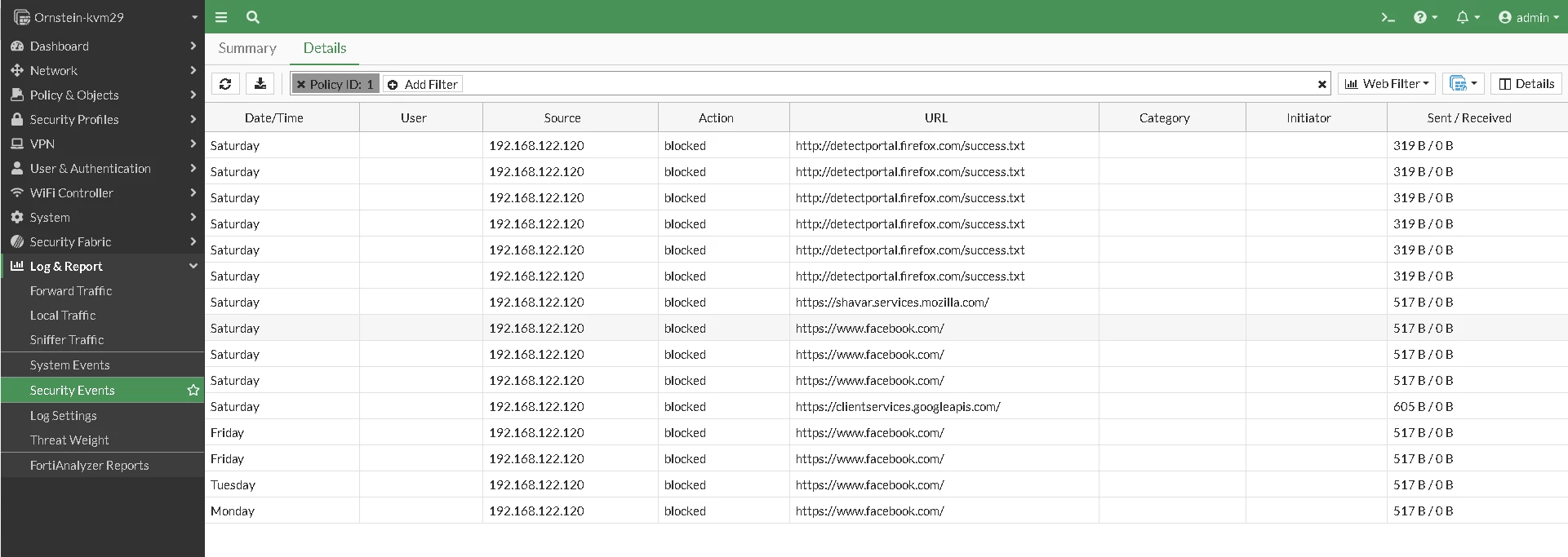Viewport: 1568px width, 557px height.
Task: Remove the Policy ID: 1 filter
Action: tap(301, 84)
